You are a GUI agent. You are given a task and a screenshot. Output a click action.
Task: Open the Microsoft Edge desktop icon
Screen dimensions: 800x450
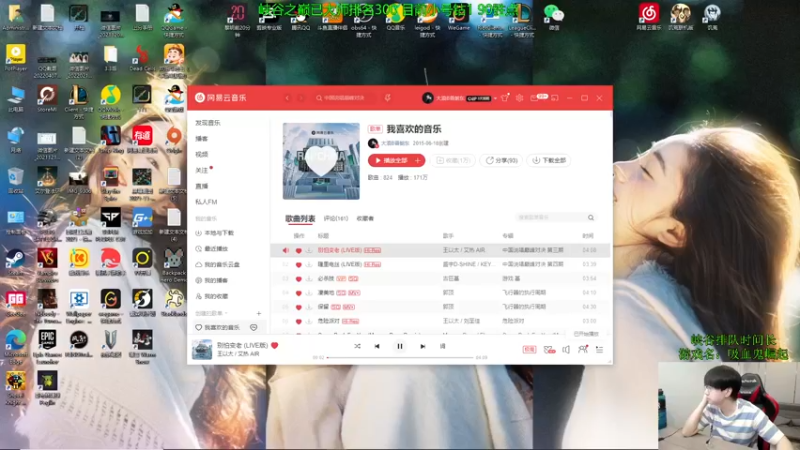16,346
